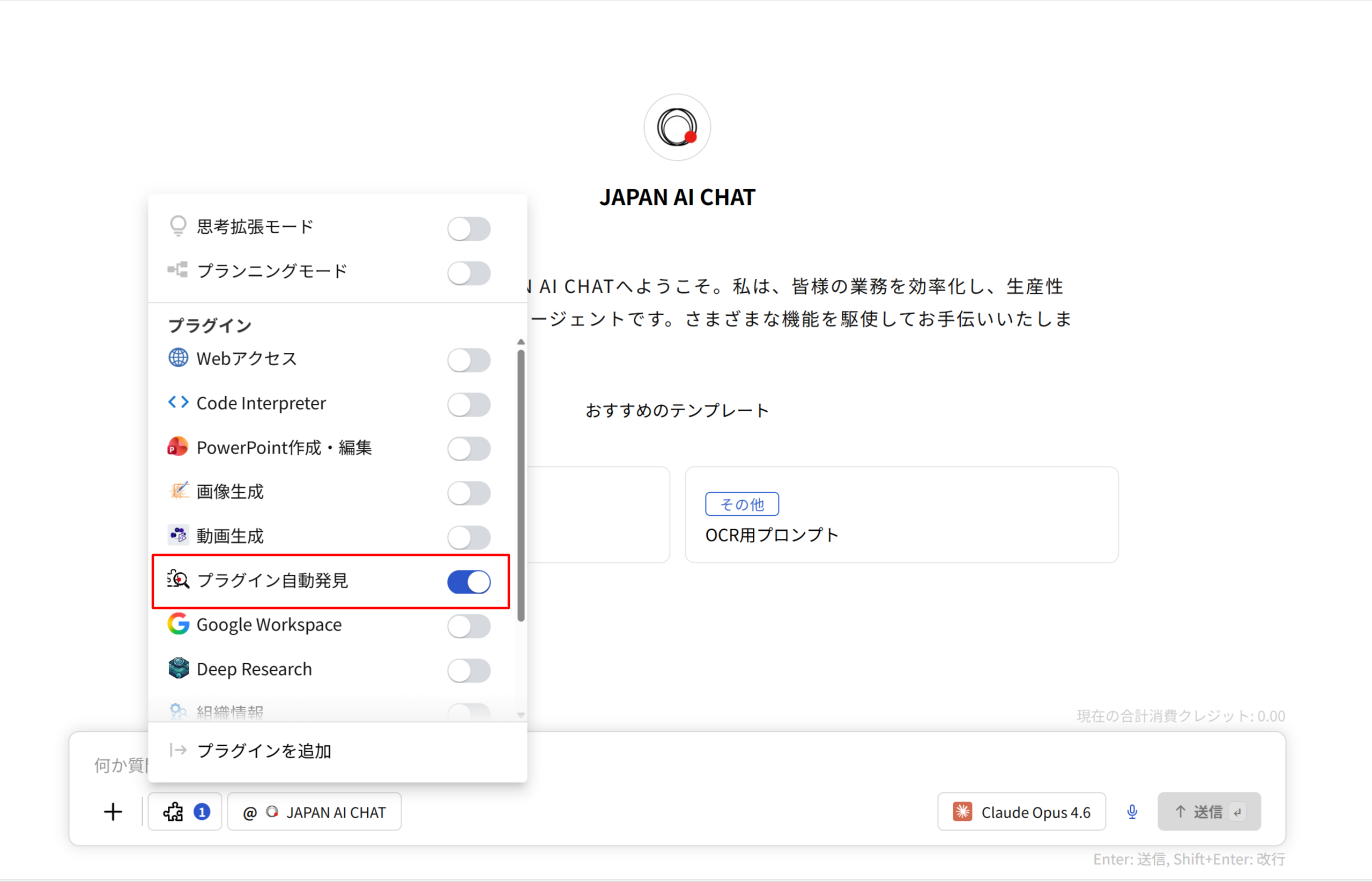1372x882 pixels.
Task: Open the Claude Opus 4.6 model selector
Action: (x=1021, y=812)
